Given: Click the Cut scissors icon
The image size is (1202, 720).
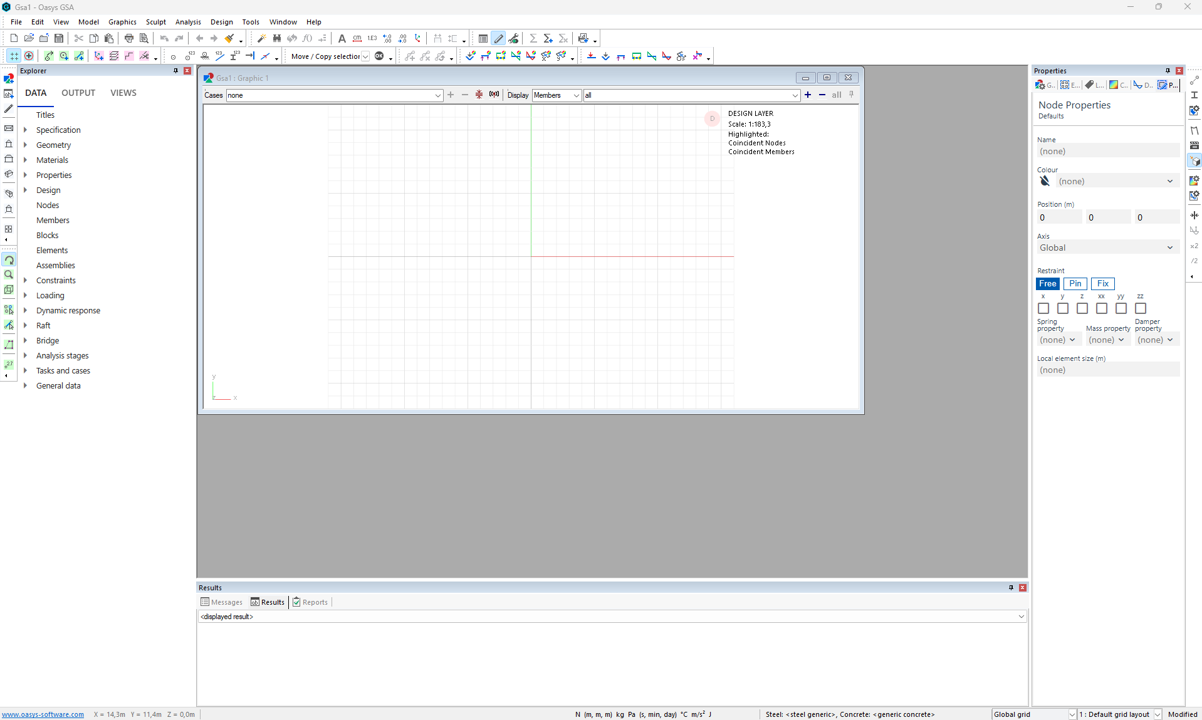Looking at the screenshot, I should (x=79, y=38).
